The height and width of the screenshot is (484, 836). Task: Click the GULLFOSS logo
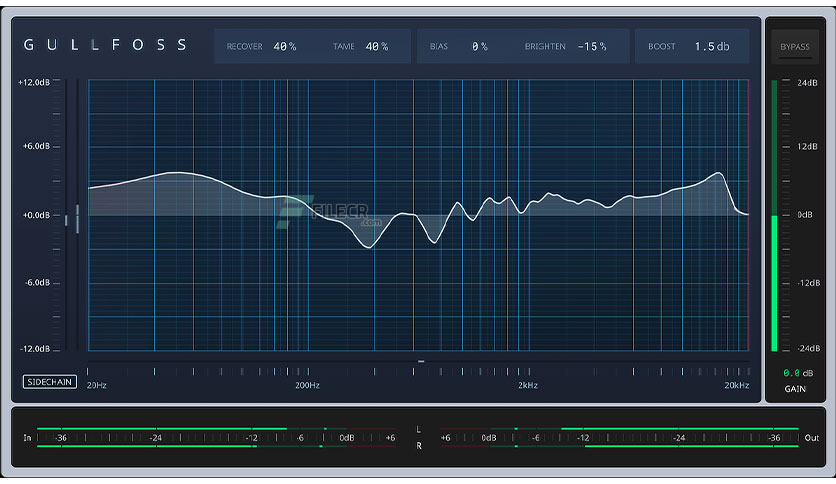pyautogui.click(x=105, y=45)
